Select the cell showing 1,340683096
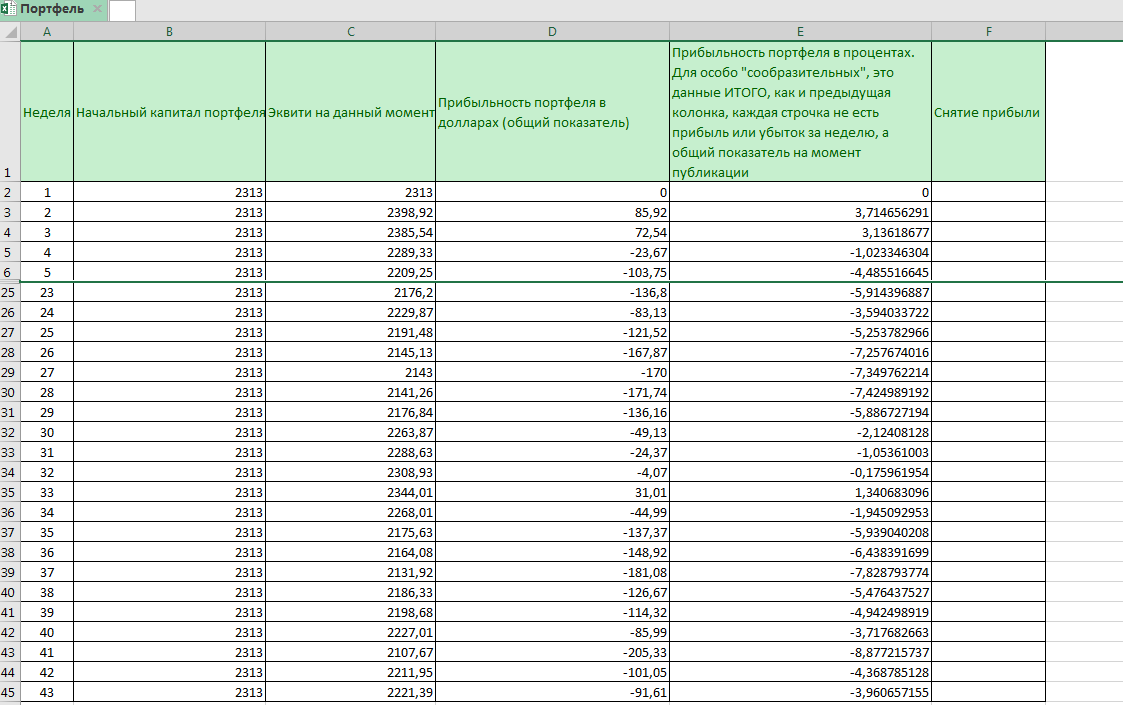 pos(800,492)
